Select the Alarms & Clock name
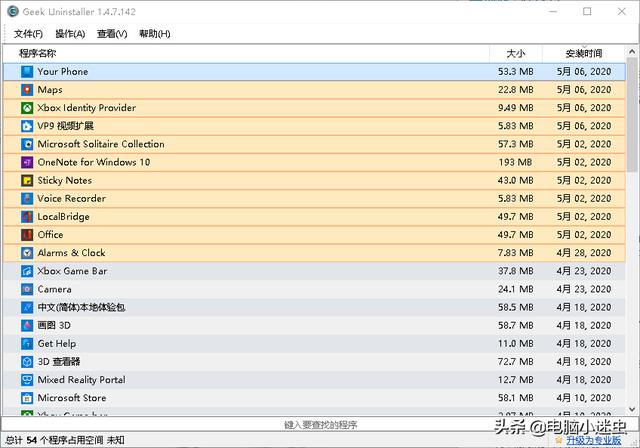This screenshot has height=448, width=640. (x=71, y=253)
